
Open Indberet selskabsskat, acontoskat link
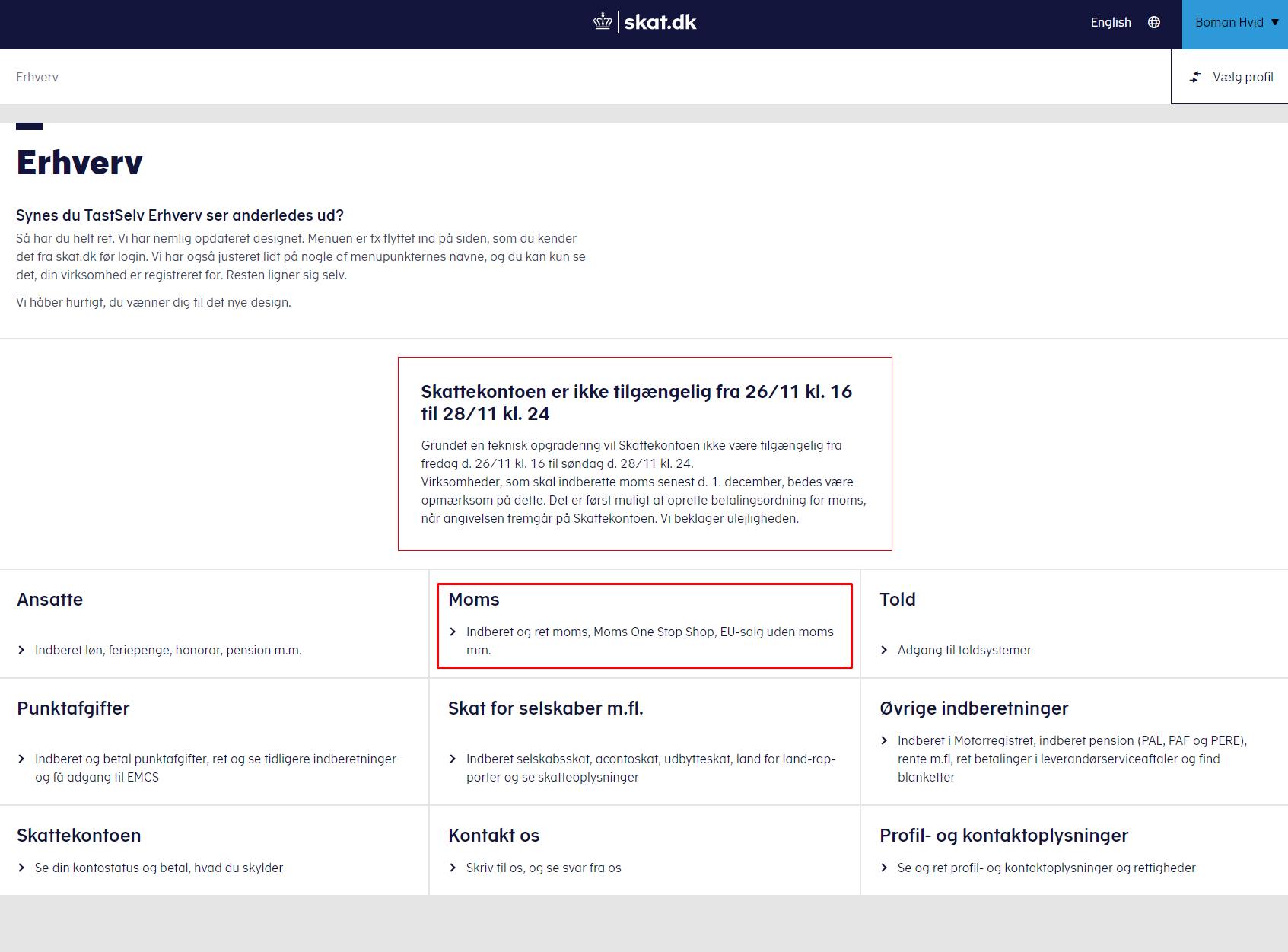(x=650, y=768)
